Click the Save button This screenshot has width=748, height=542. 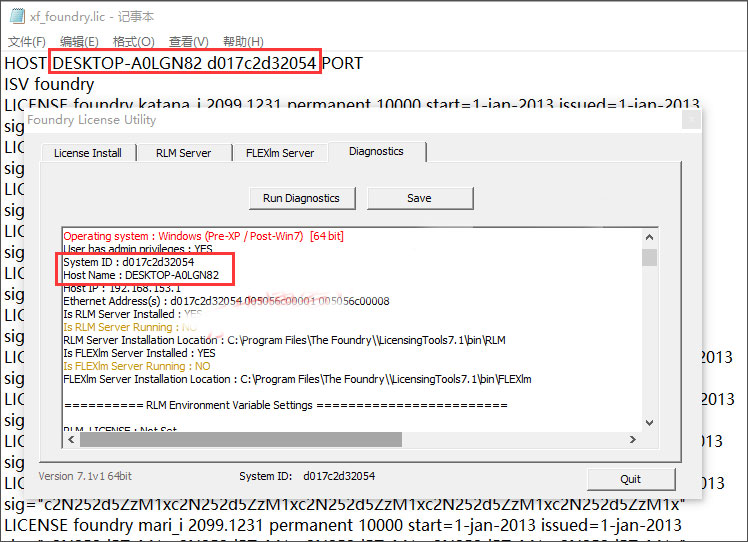coord(420,198)
